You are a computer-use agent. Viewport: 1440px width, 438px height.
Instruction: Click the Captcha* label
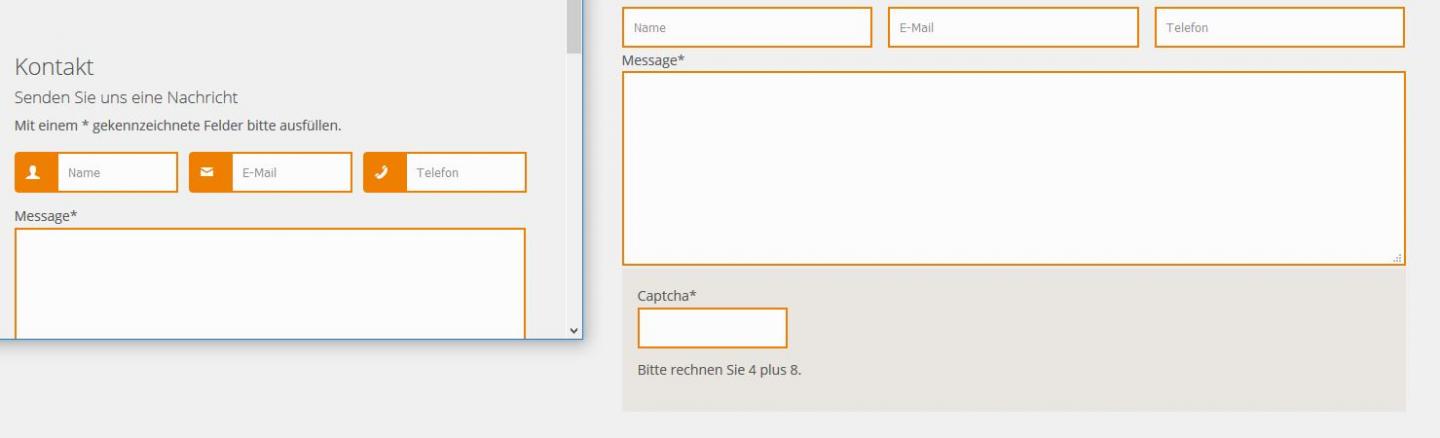tap(667, 296)
